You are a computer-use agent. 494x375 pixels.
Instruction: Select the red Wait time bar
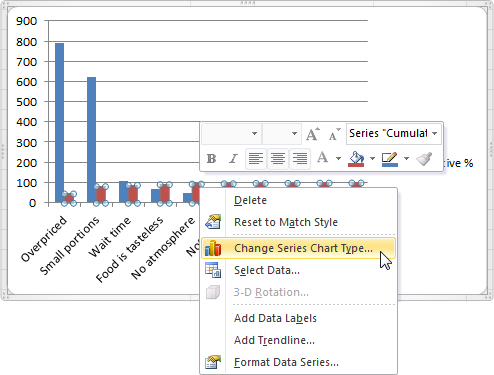point(133,194)
